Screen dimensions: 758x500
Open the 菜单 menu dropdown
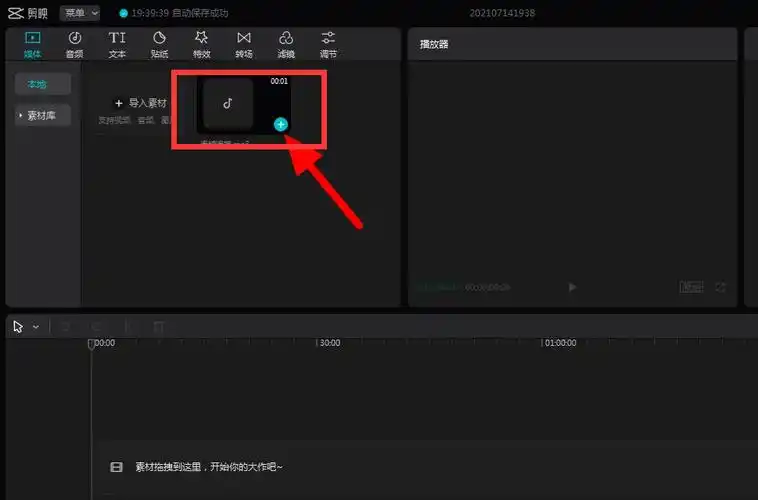click(80, 13)
